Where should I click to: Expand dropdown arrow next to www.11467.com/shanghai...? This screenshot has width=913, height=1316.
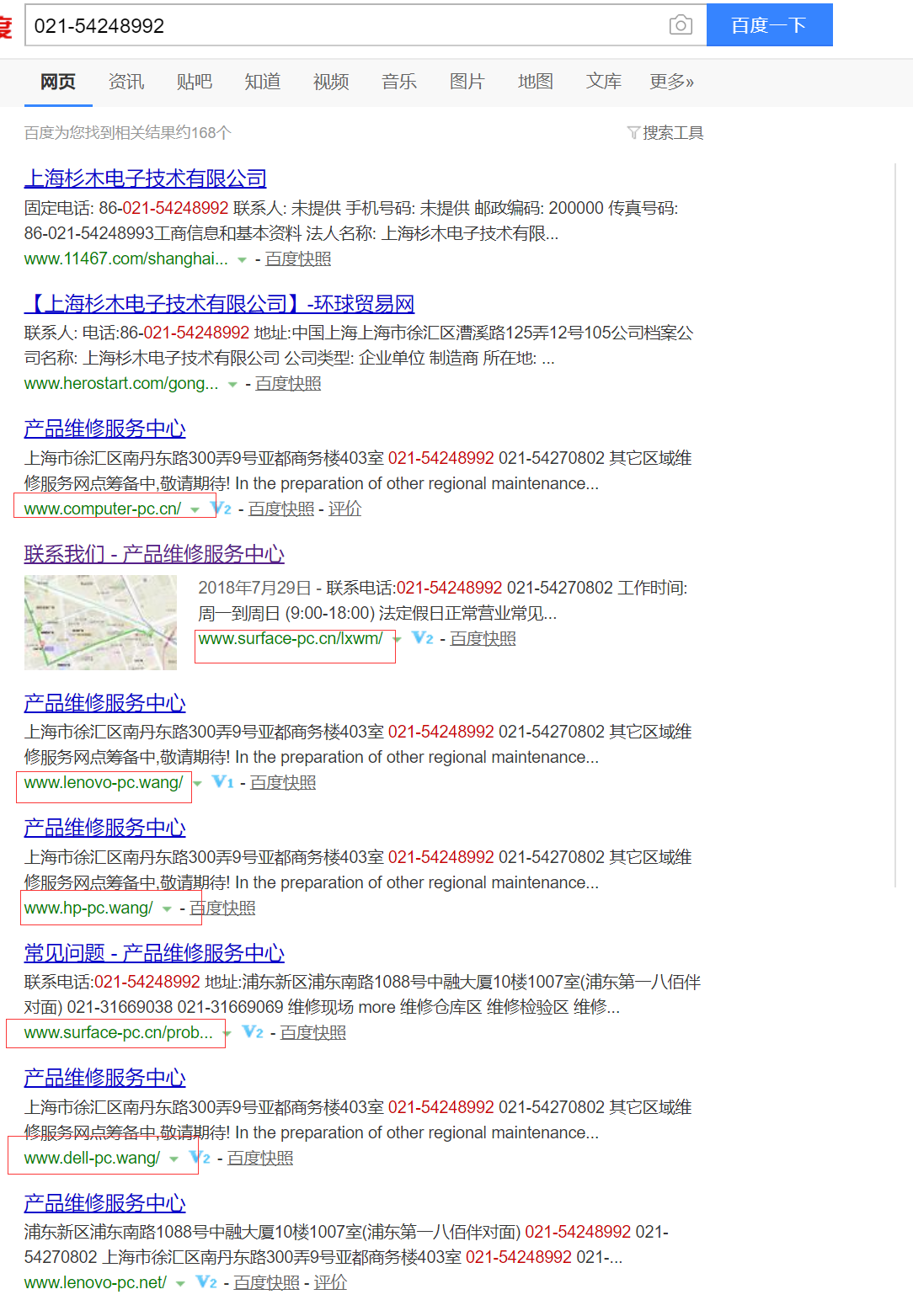pyautogui.click(x=242, y=260)
